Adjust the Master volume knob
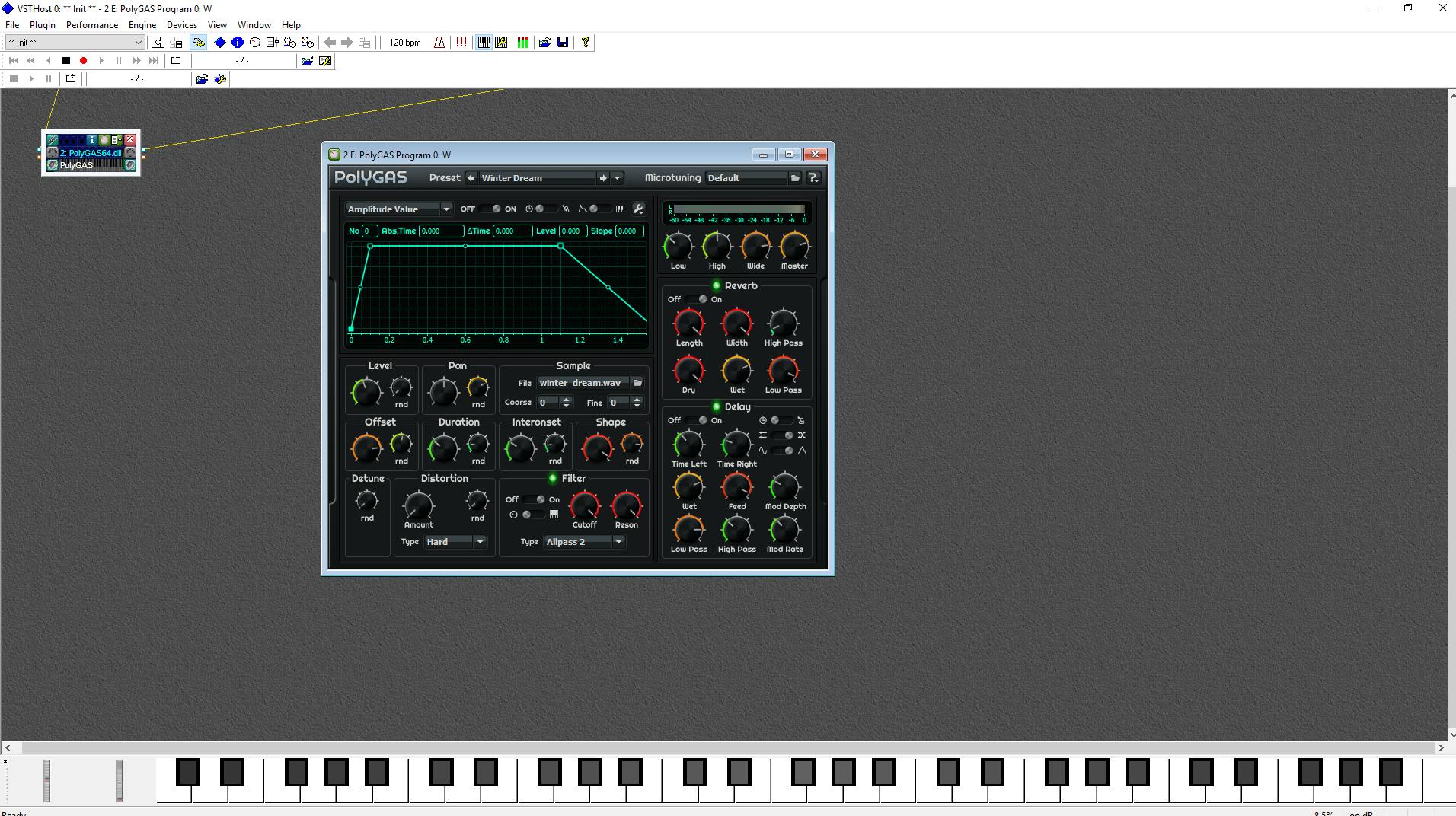 click(794, 247)
